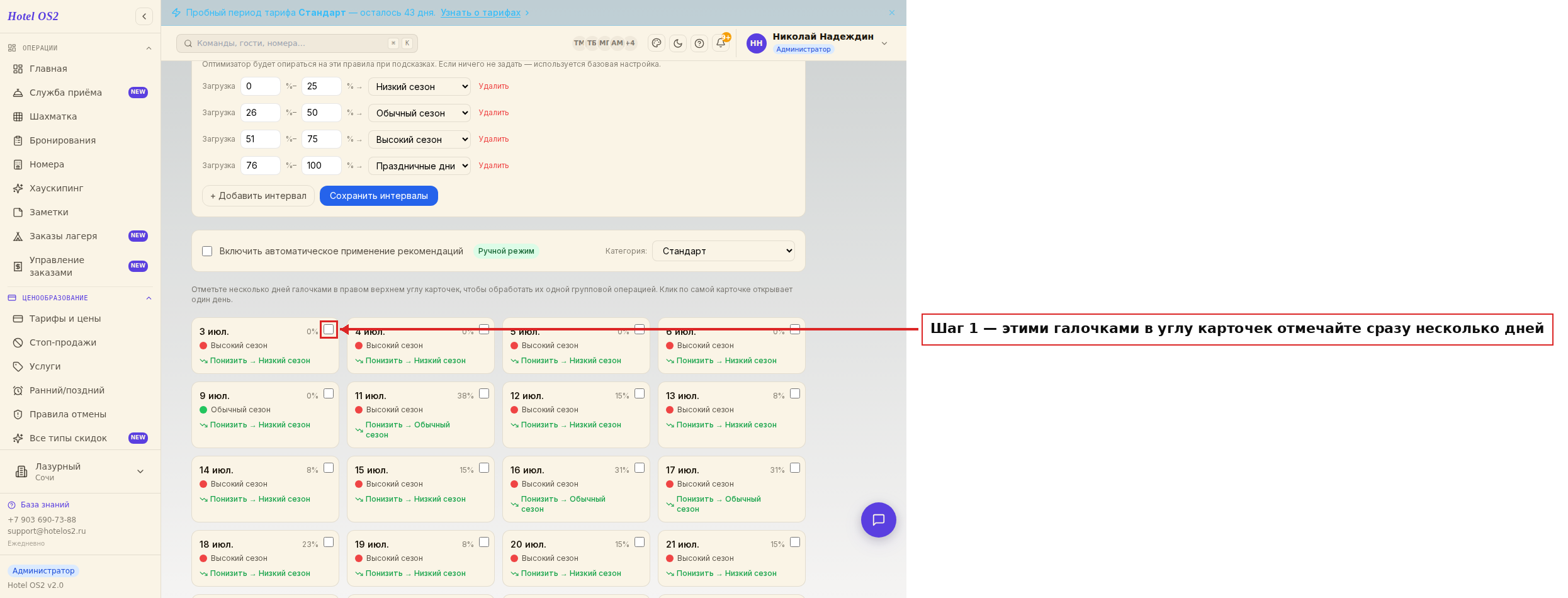Open the color theme palette icon

click(x=657, y=43)
